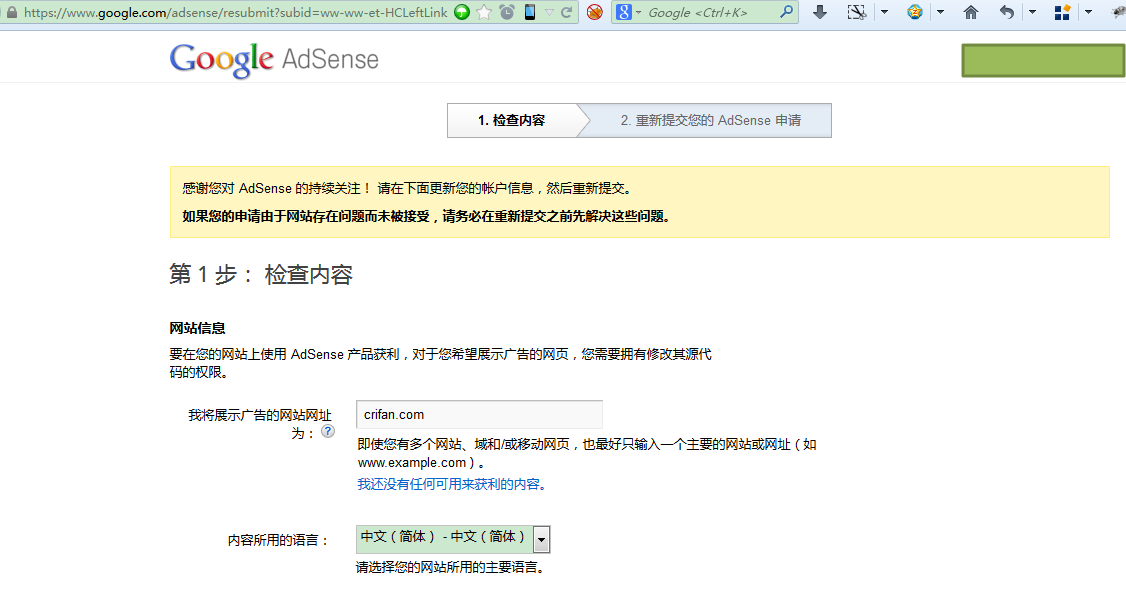Bookmark this page with the star icon
This screenshot has height=594, width=1126.
pyautogui.click(x=485, y=12)
